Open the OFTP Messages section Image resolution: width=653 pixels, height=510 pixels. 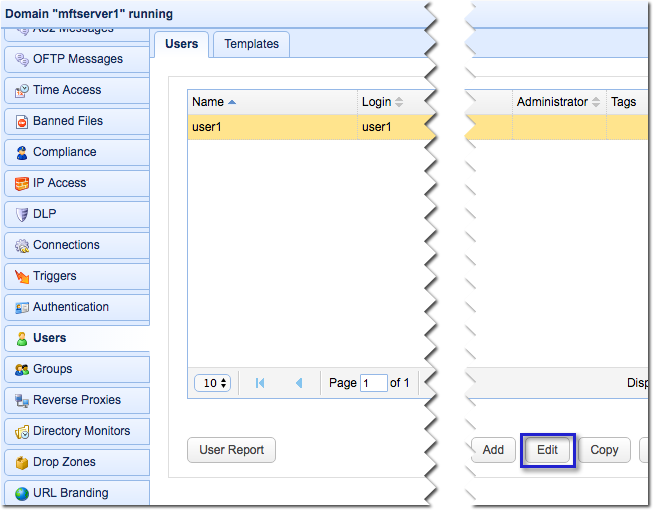[x=77, y=59]
